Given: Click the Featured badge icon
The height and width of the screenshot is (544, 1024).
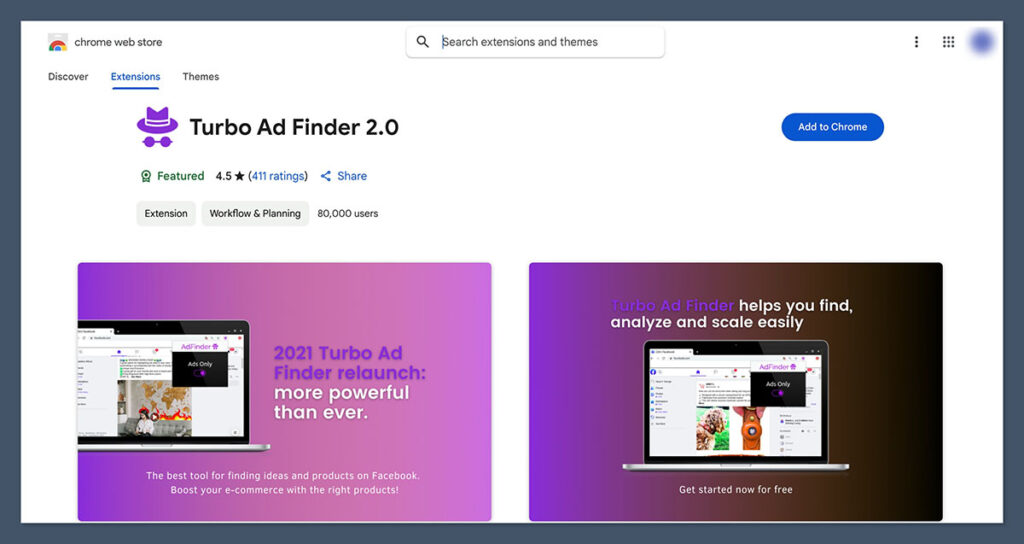Looking at the screenshot, I should 146,176.
